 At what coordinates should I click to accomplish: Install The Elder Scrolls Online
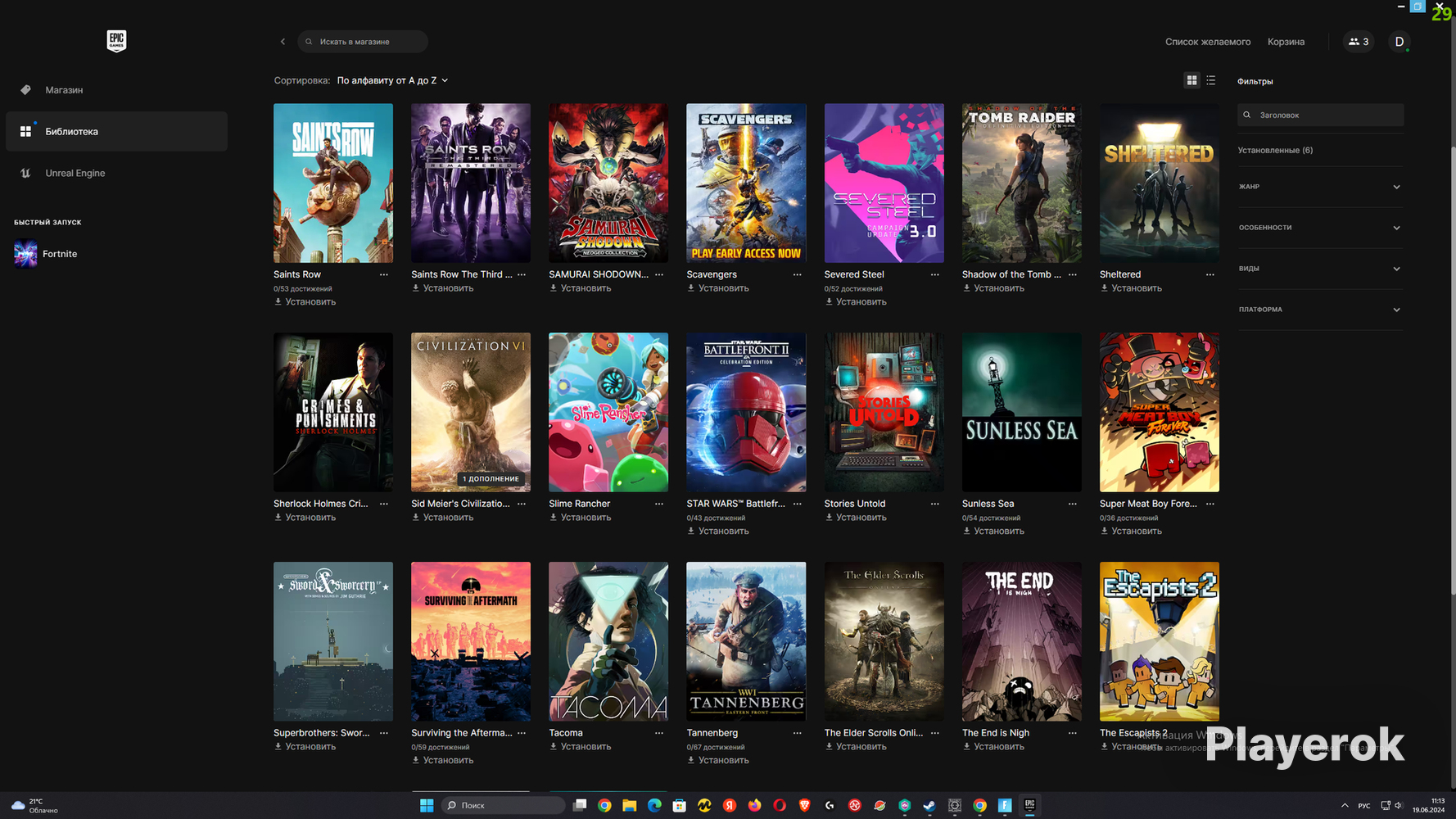coord(856,747)
